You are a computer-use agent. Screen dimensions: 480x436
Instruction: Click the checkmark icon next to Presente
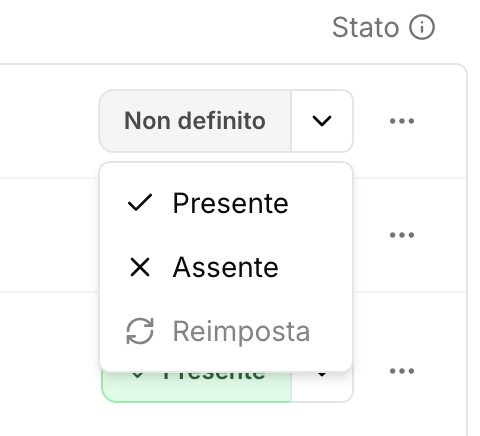coord(140,203)
